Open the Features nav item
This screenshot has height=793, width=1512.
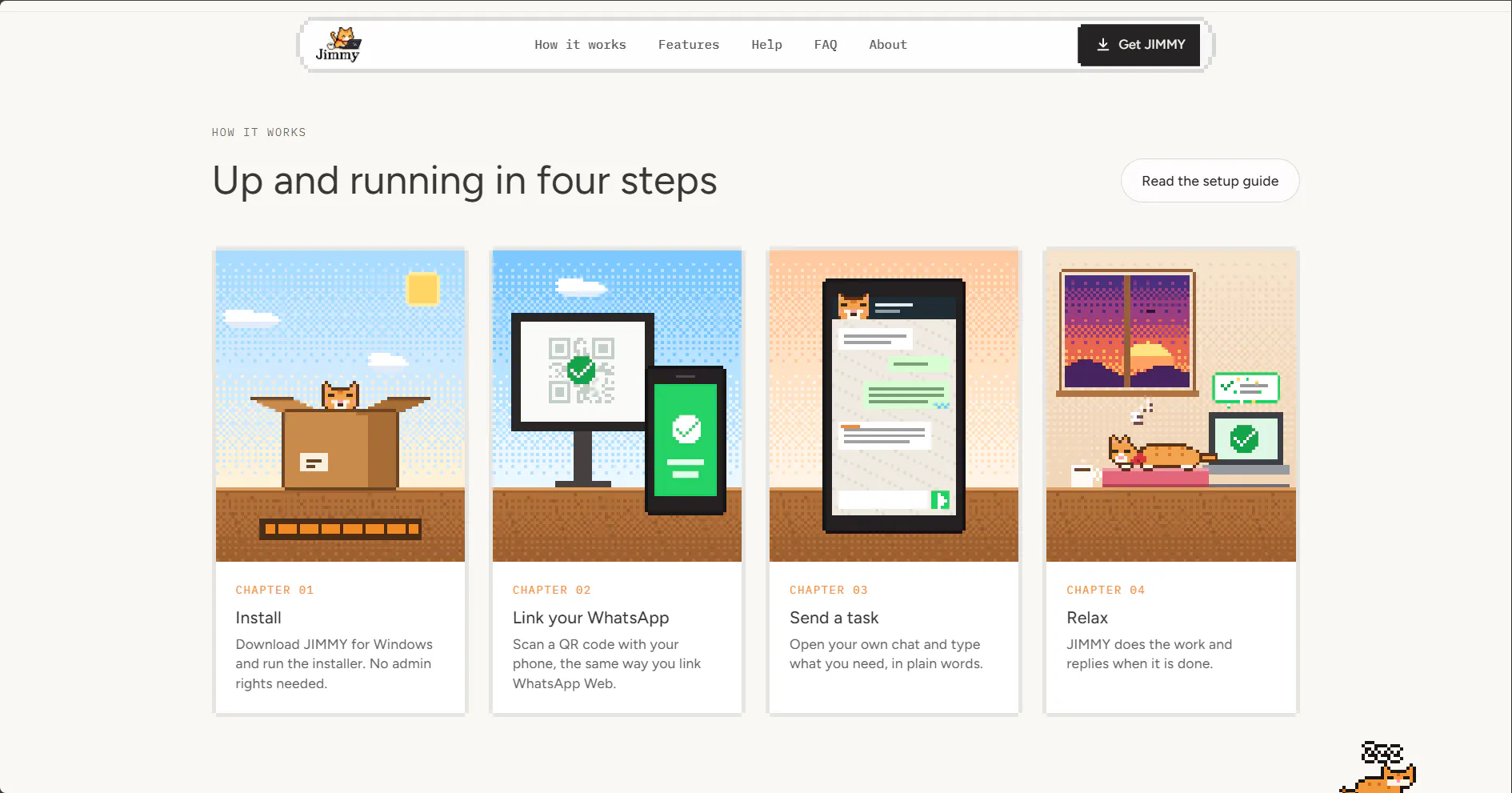click(689, 45)
